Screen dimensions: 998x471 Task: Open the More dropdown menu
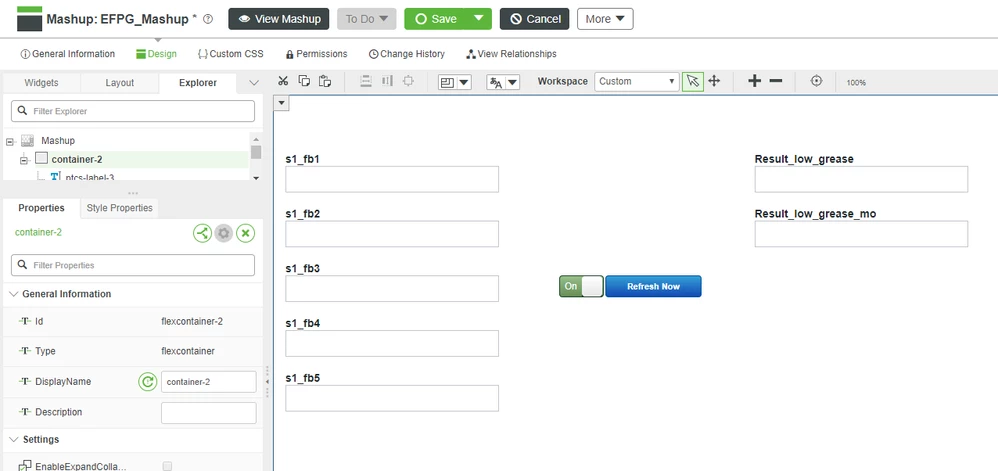click(605, 19)
